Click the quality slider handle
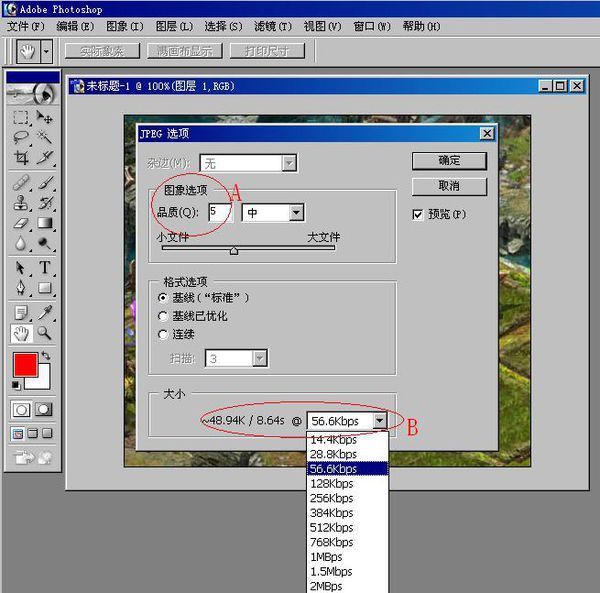Viewport: 600px width, 593px height. 234,251
